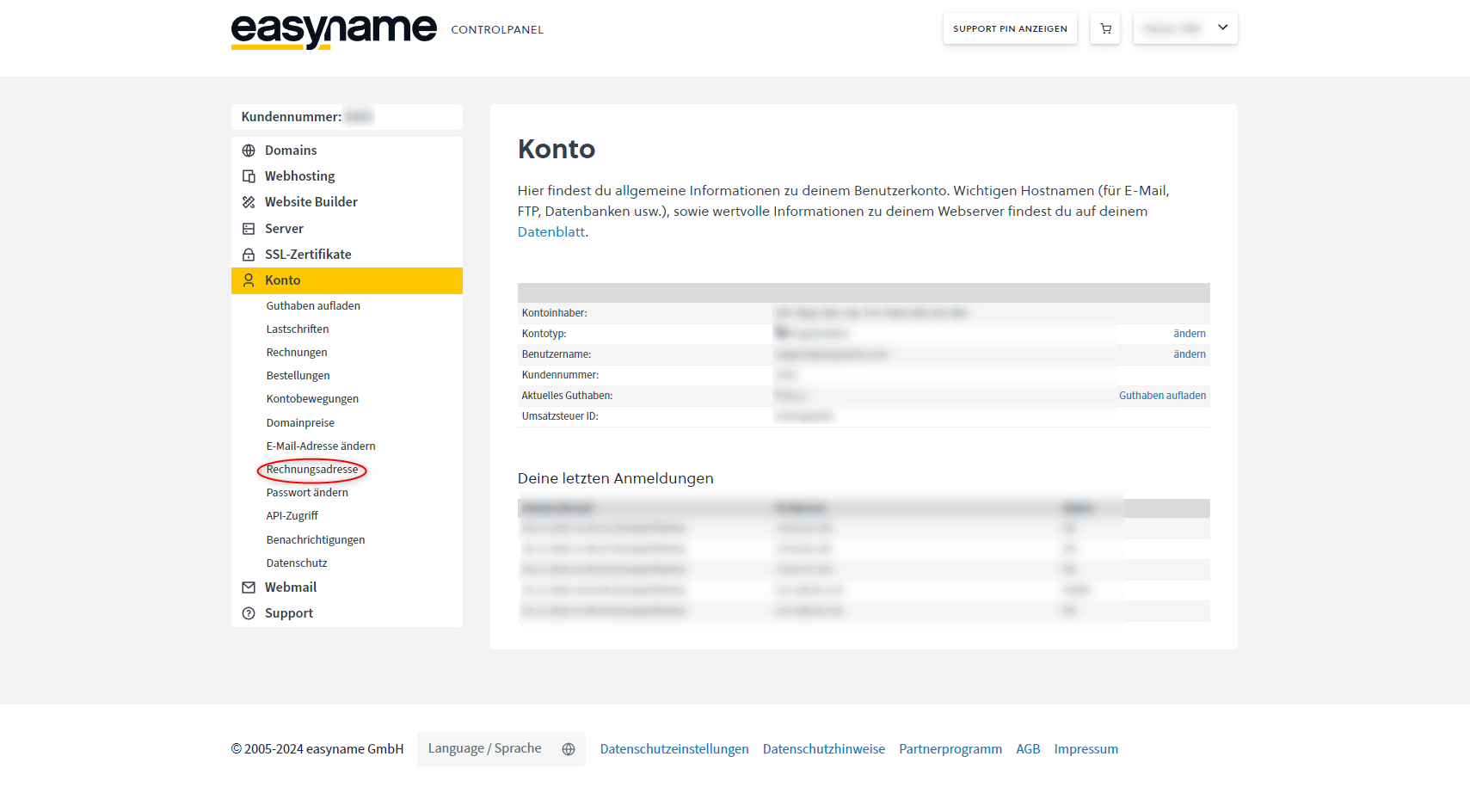Open the Datenblatt link

tap(550, 232)
